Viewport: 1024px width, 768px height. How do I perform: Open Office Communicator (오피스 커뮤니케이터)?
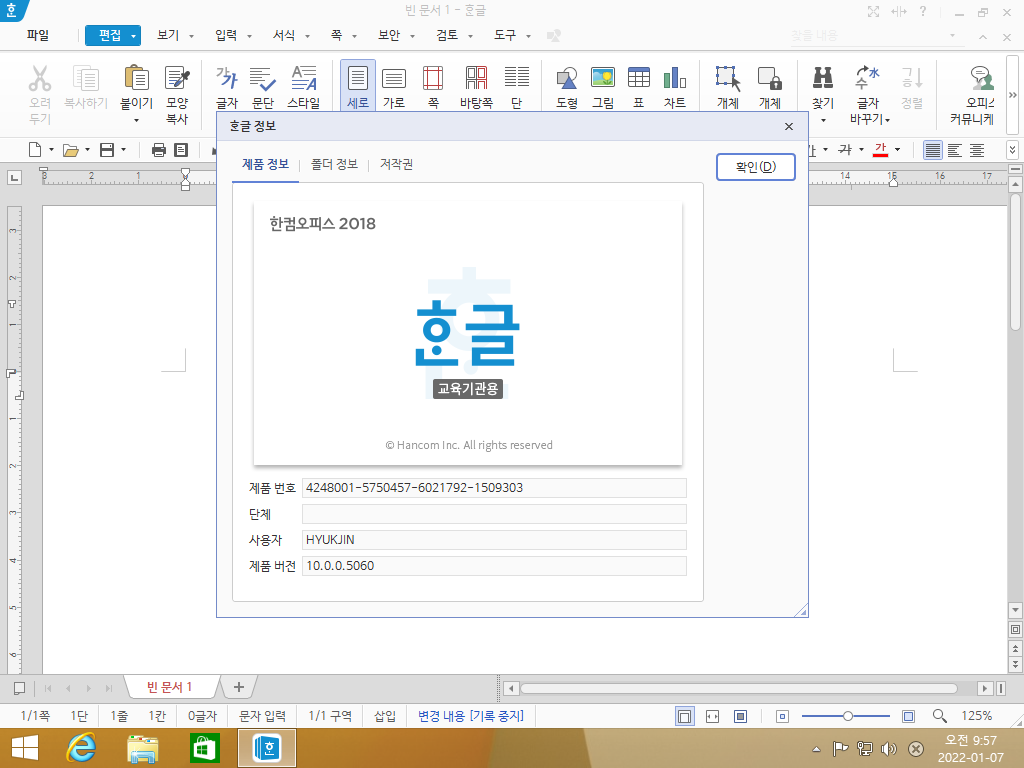coord(981,78)
